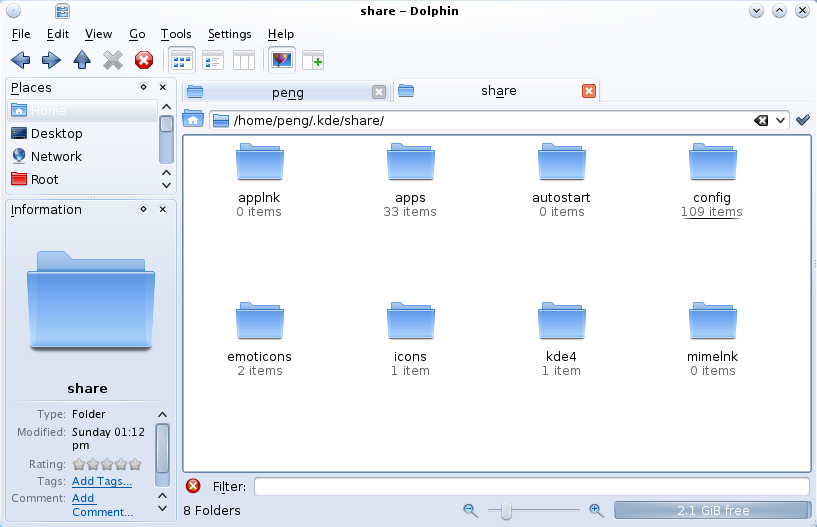Expand the window menu icon in title bar
Viewport: 817px width, 527px height.
tap(62, 11)
